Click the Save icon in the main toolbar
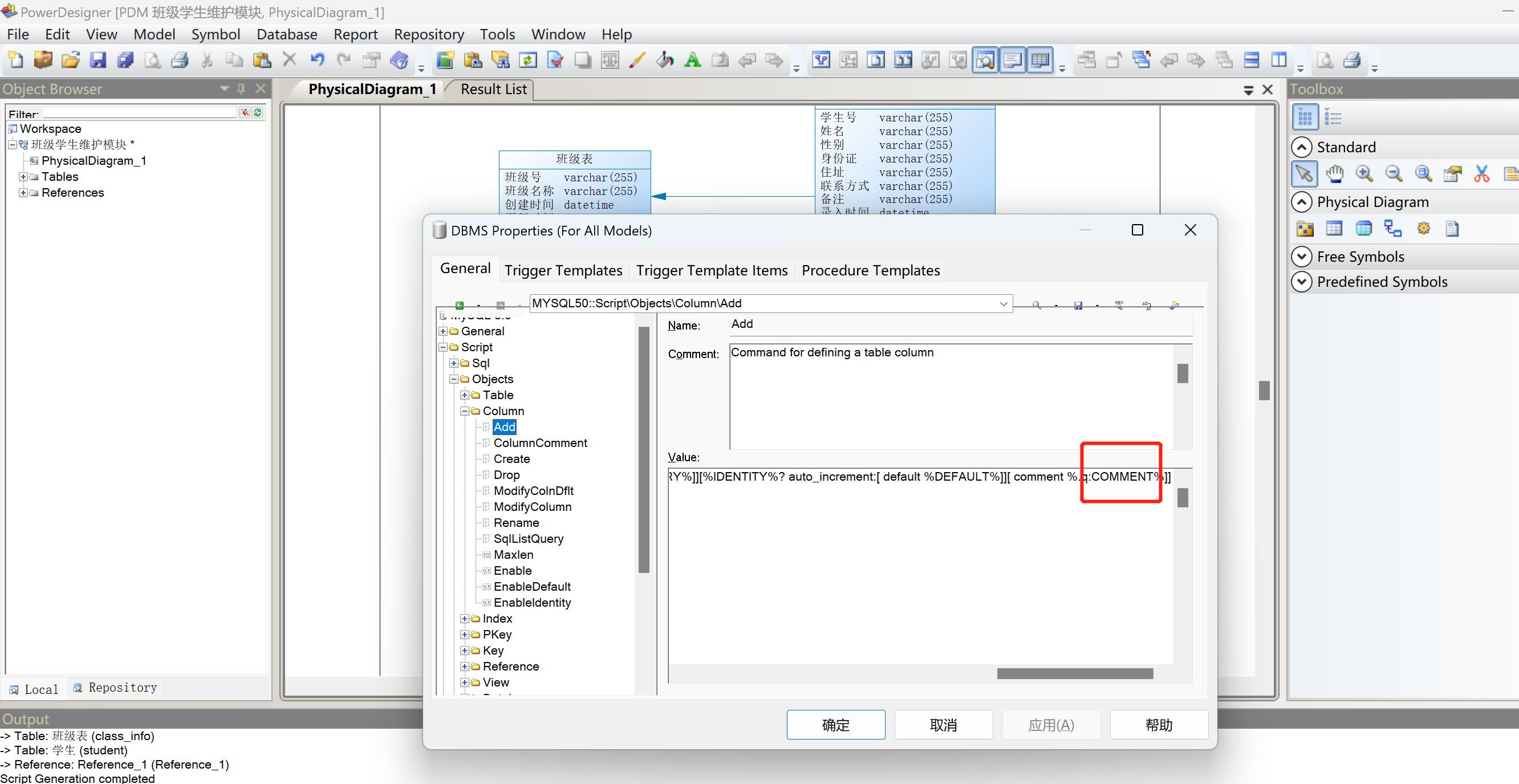The image size is (1519, 784). coord(98,59)
